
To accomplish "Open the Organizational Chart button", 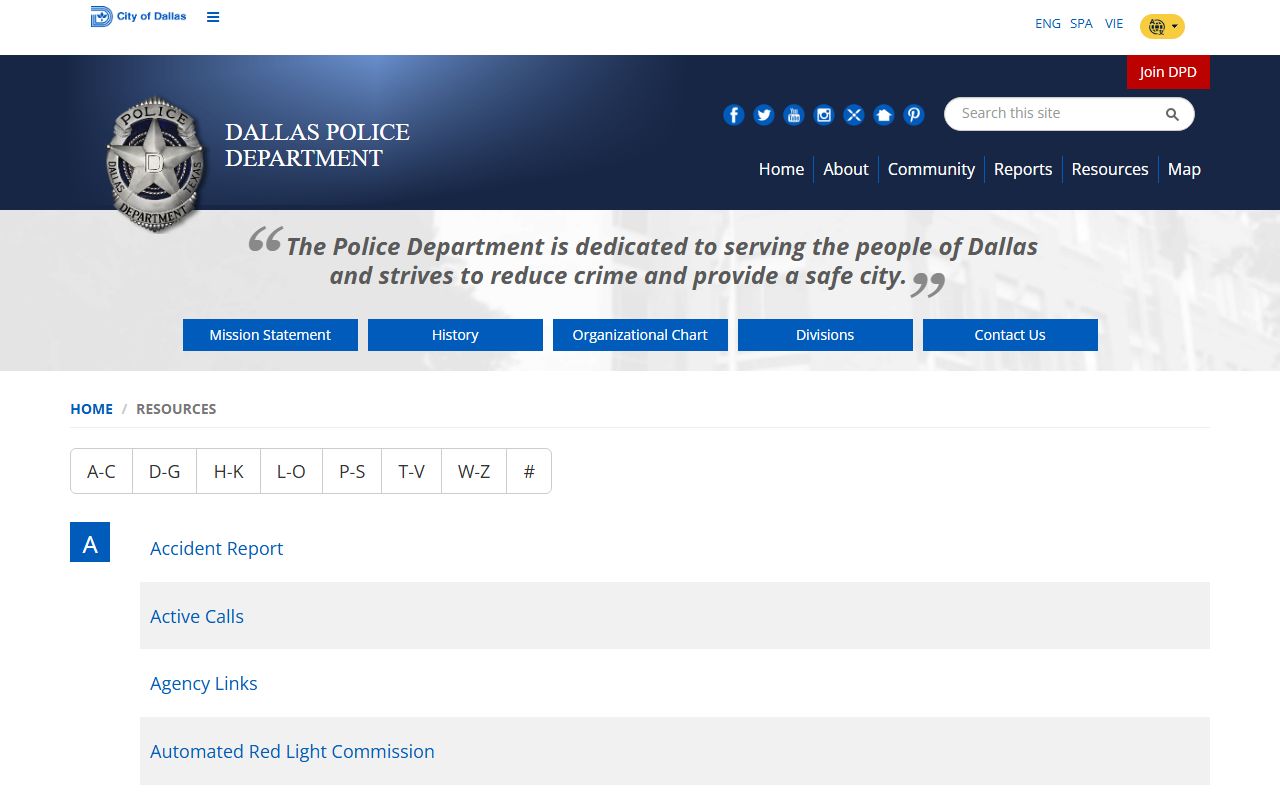I will tap(640, 335).
